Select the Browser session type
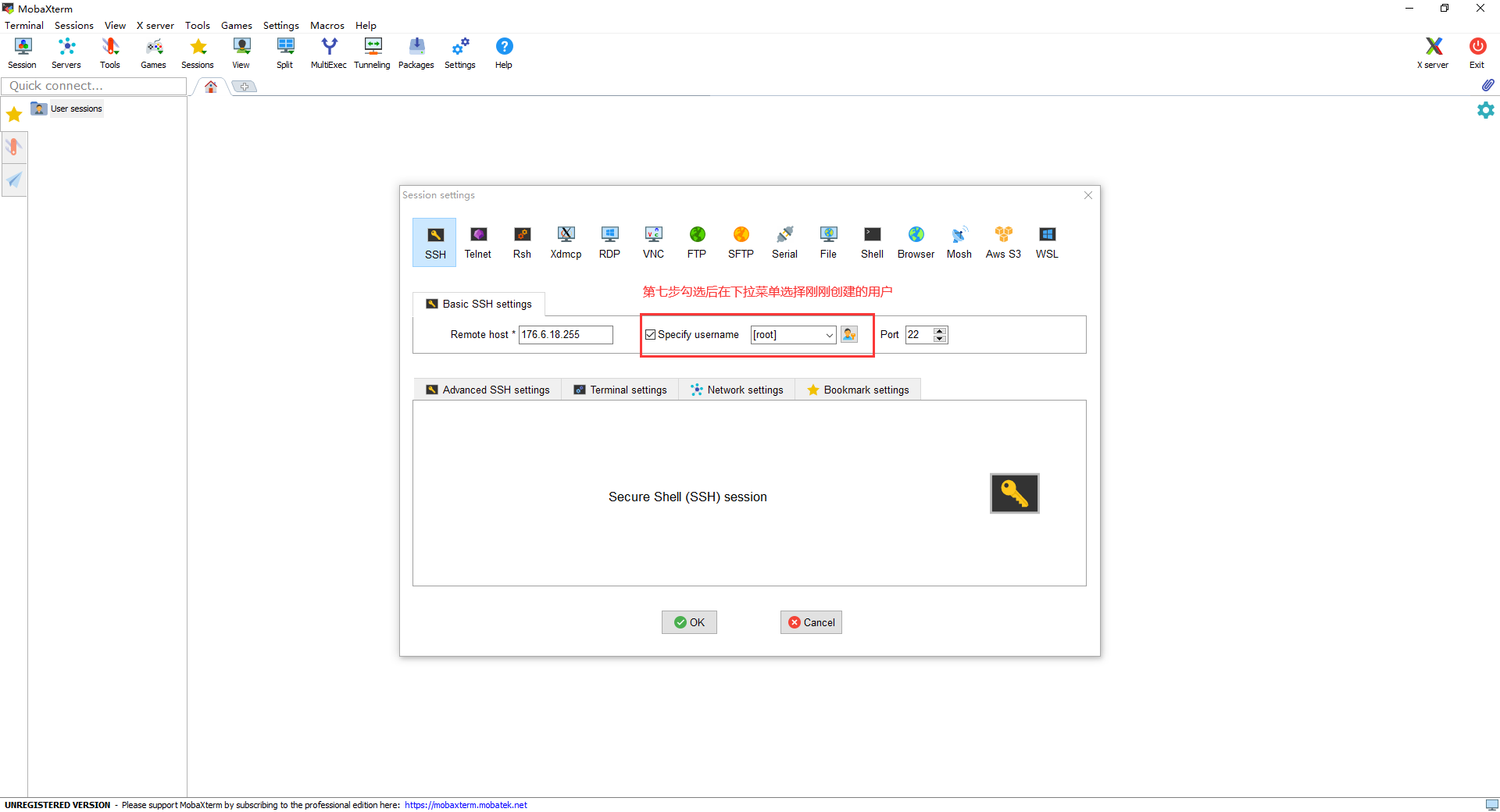Viewport: 1500px width, 812px height. pyautogui.click(x=916, y=243)
